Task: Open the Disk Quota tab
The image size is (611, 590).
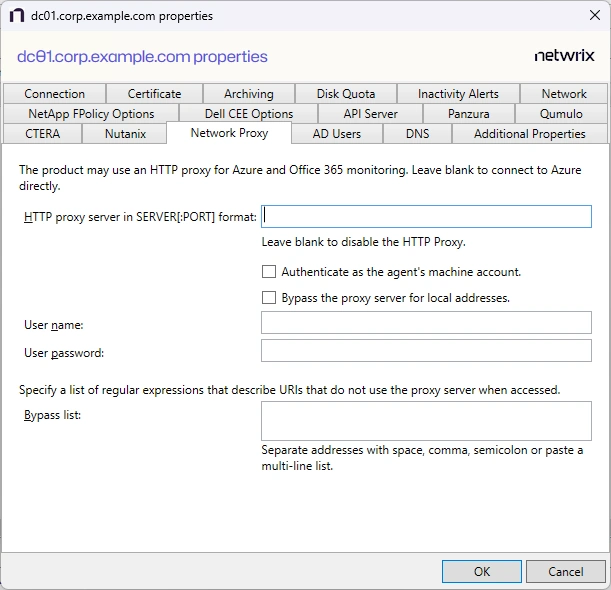Action: pyautogui.click(x=346, y=94)
